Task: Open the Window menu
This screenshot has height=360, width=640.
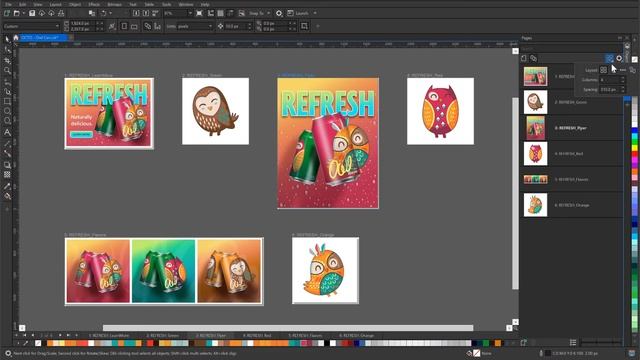Action: [186, 4]
